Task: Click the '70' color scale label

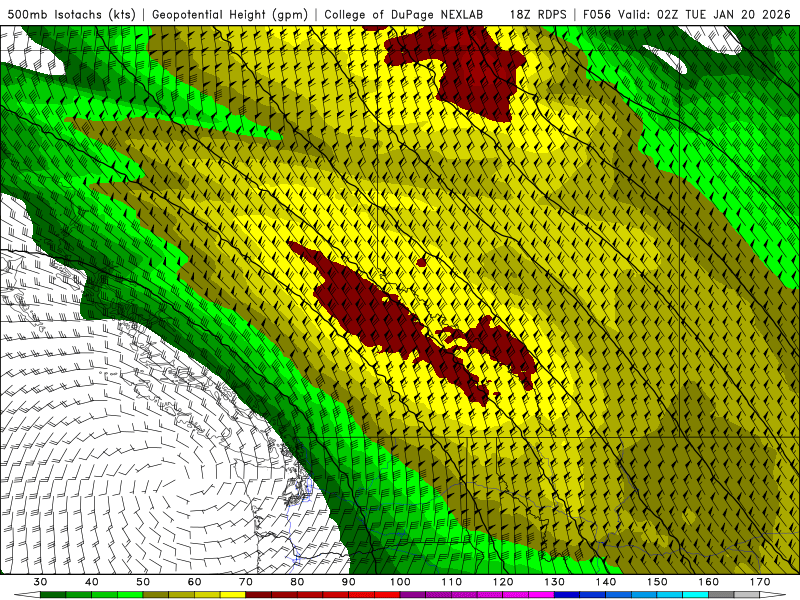Action: (246, 582)
